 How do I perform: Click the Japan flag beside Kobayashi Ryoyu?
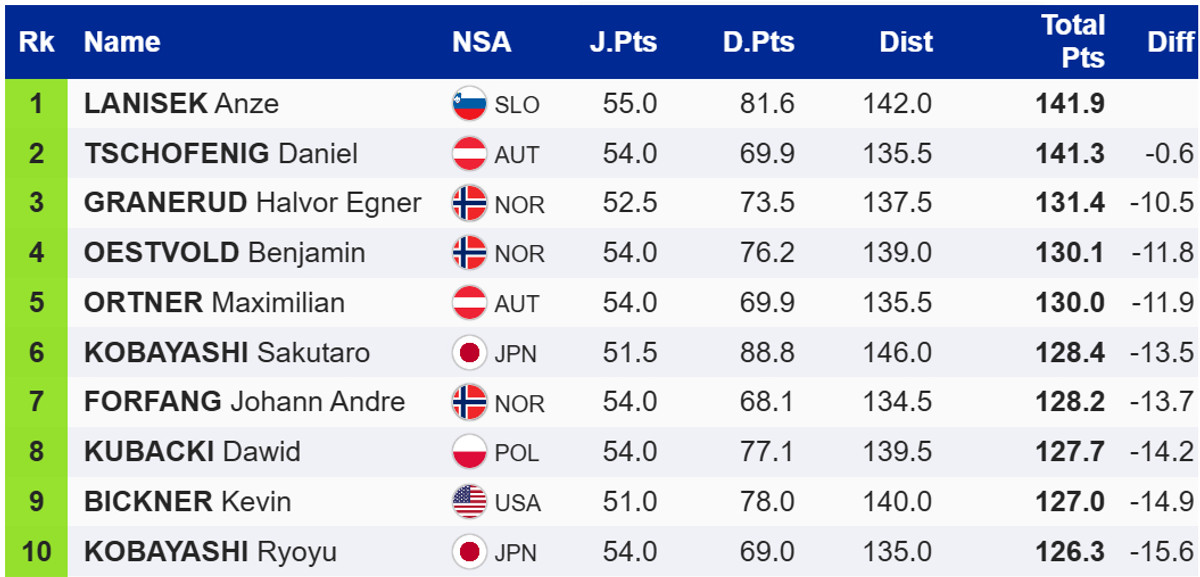click(x=469, y=551)
